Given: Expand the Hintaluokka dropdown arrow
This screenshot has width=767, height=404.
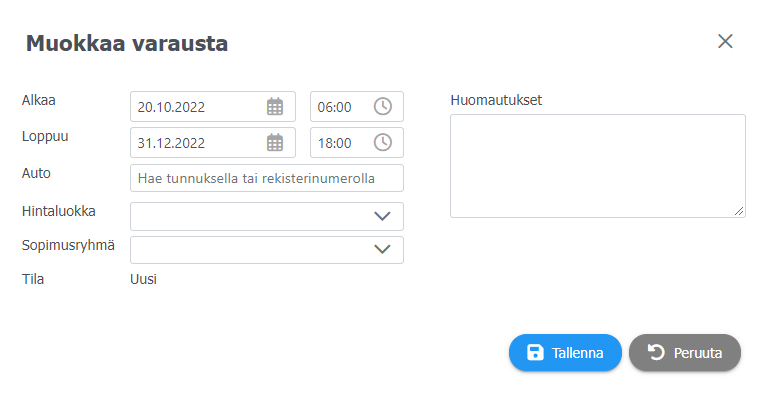Looking at the screenshot, I should pyautogui.click(x=382, y=216).
